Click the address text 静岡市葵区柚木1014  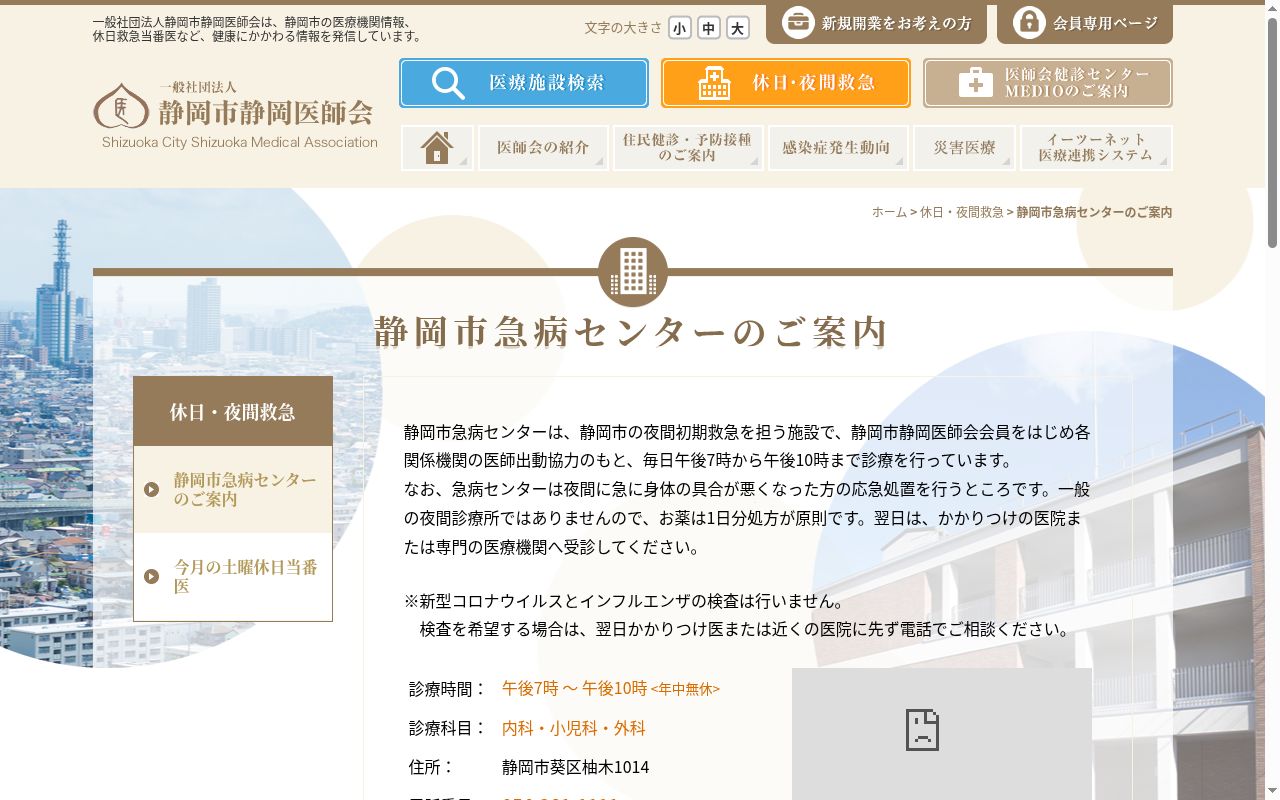point(576,767)
